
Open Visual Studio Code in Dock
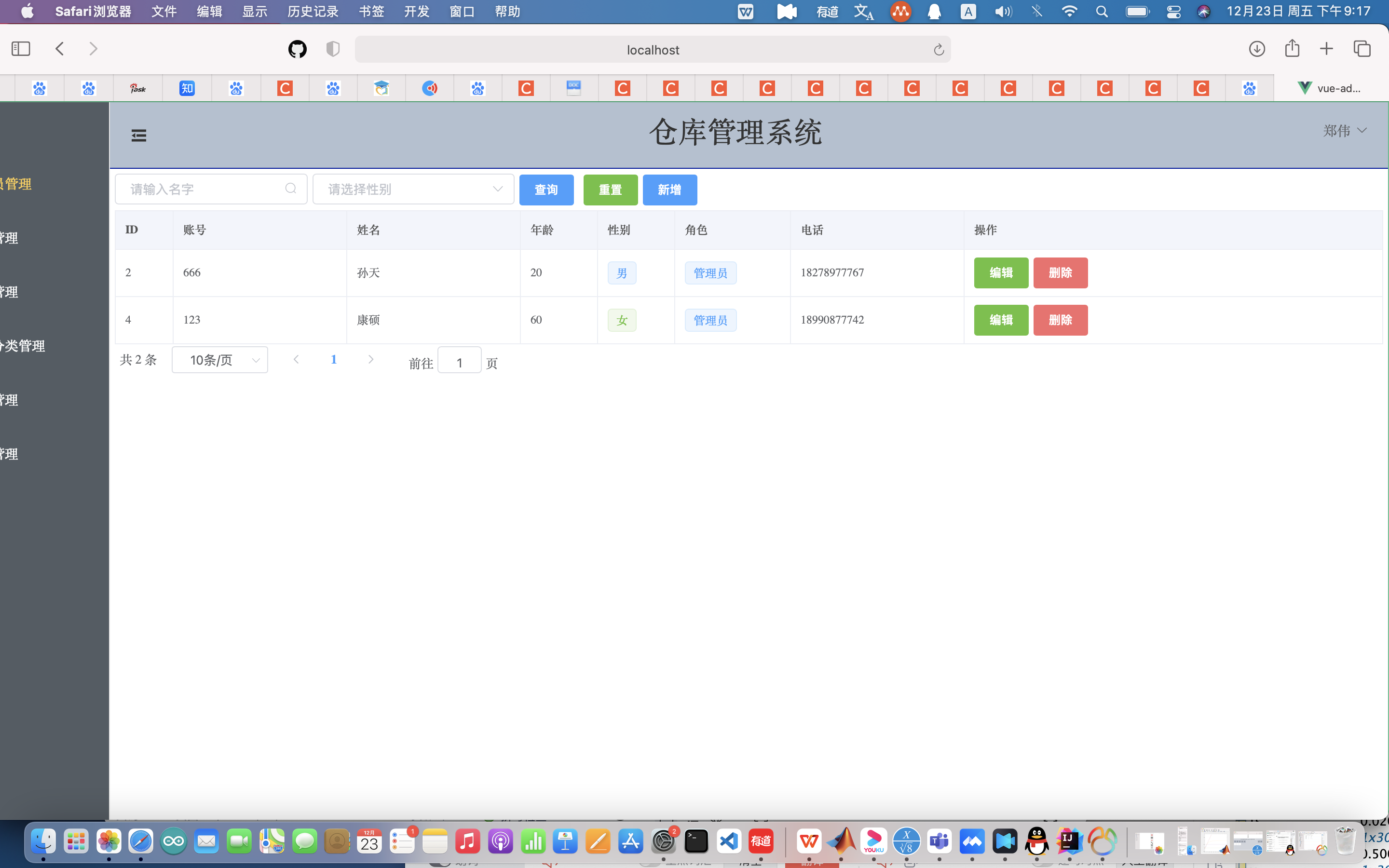[x=729, y=841]
